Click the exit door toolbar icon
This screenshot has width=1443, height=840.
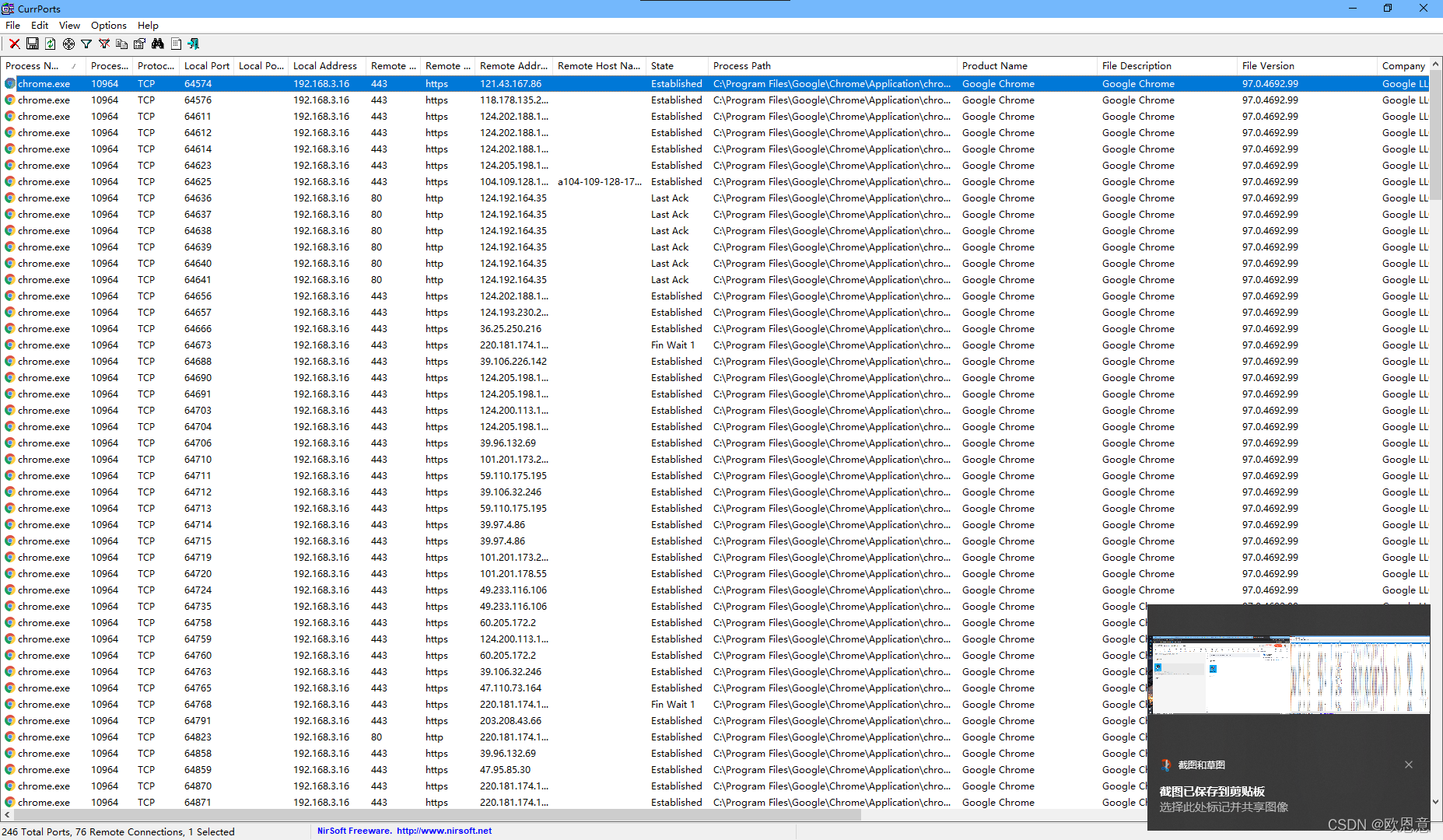pos(194,44)
